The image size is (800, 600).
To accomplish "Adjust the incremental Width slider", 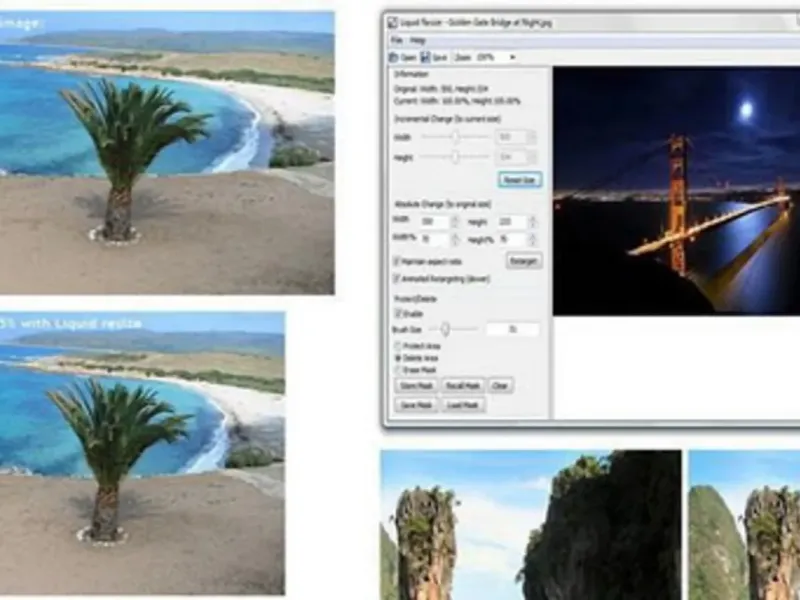I will (455, 137).
